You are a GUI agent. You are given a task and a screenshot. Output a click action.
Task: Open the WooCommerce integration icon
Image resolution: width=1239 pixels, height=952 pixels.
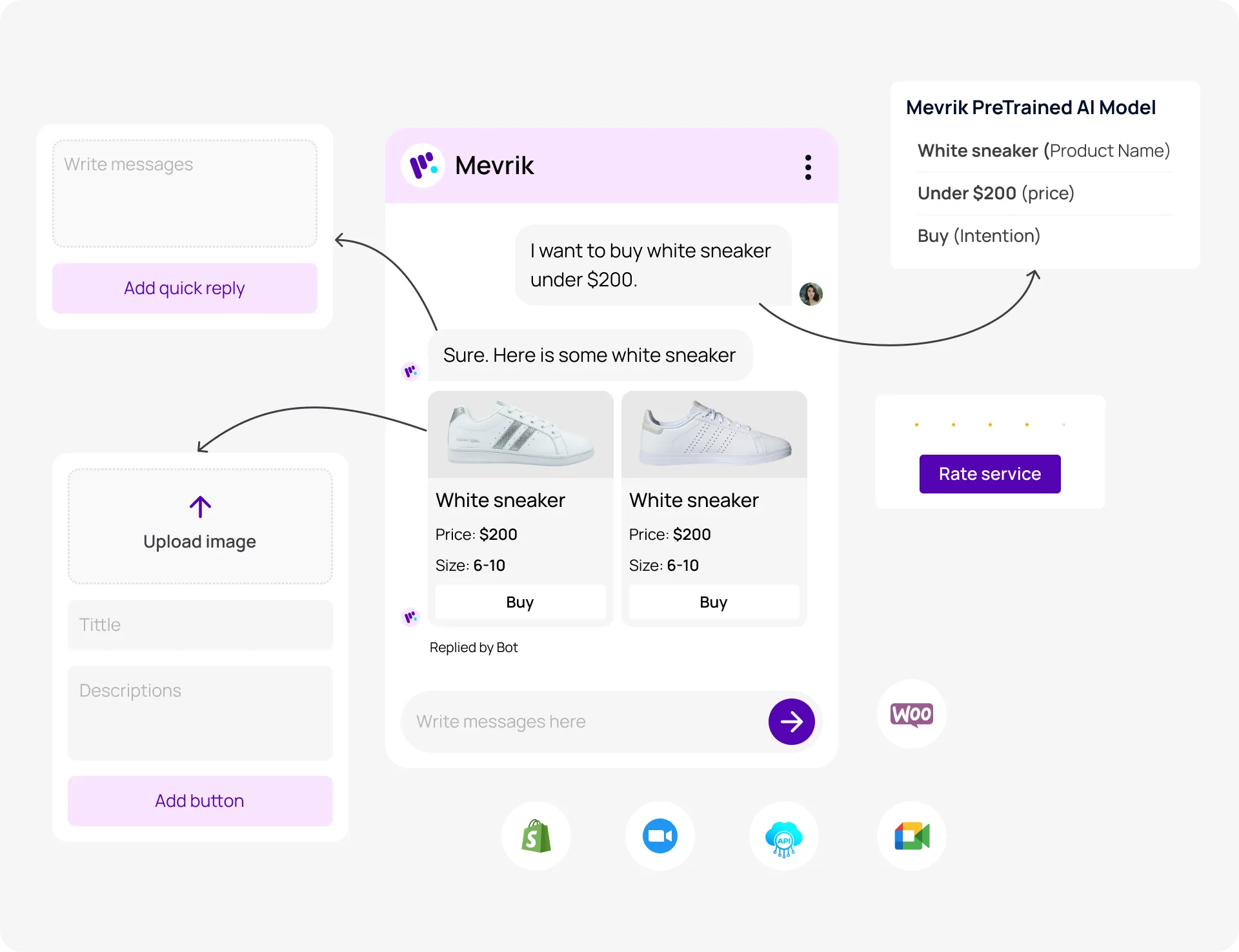point(911,714)
